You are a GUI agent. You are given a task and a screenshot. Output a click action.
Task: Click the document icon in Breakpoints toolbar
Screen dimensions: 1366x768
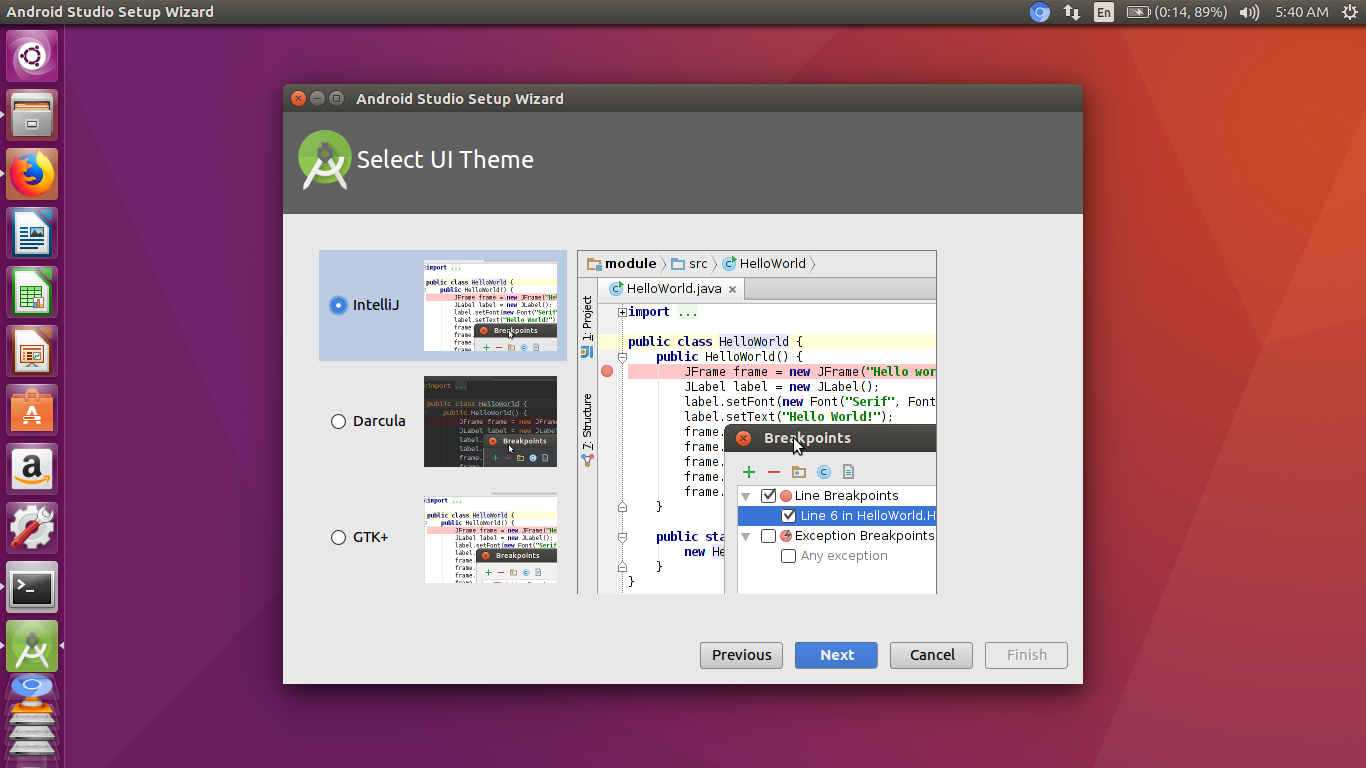pos(848,472)
